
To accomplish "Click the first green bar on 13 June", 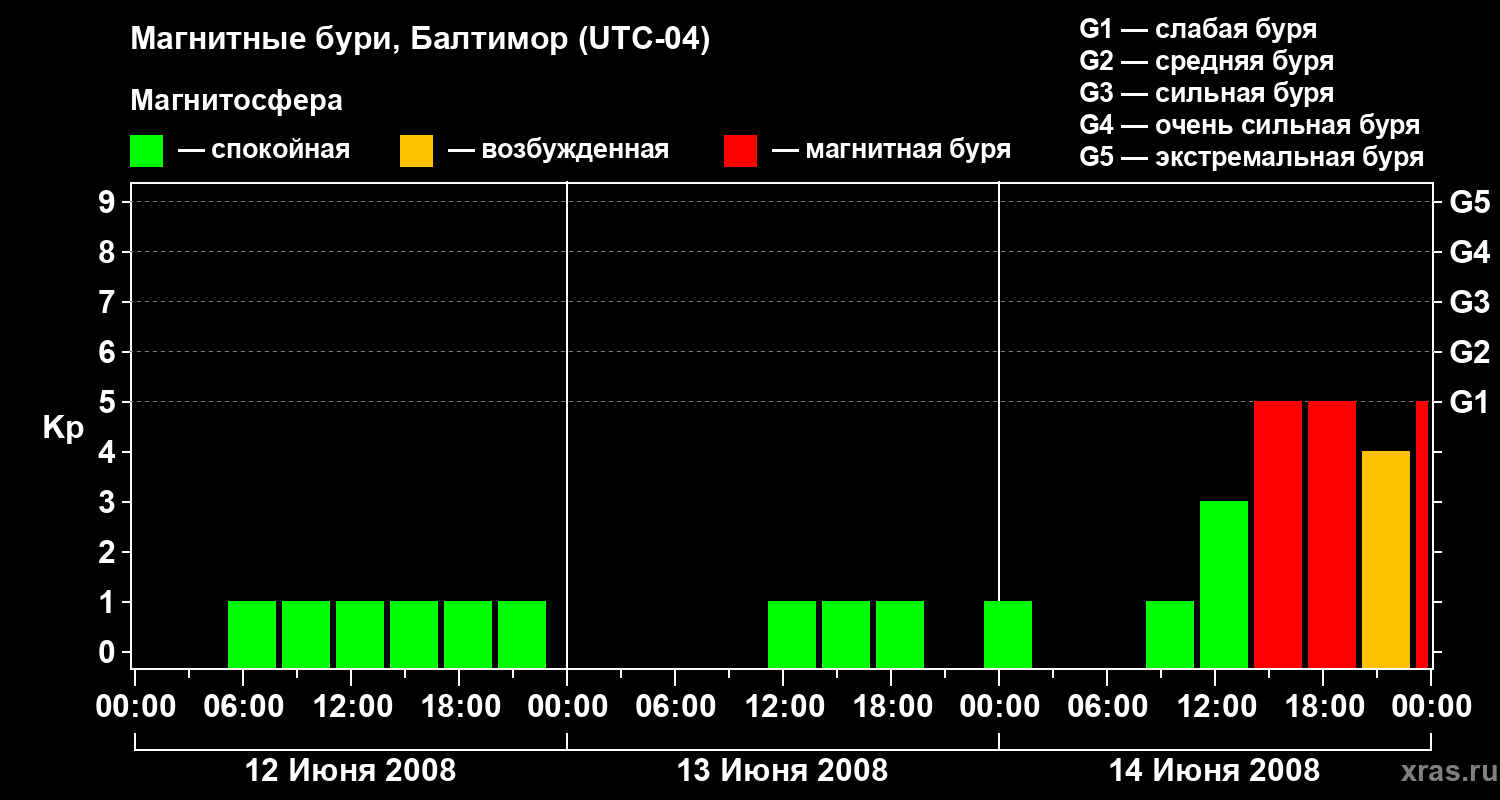I will 792,634.
